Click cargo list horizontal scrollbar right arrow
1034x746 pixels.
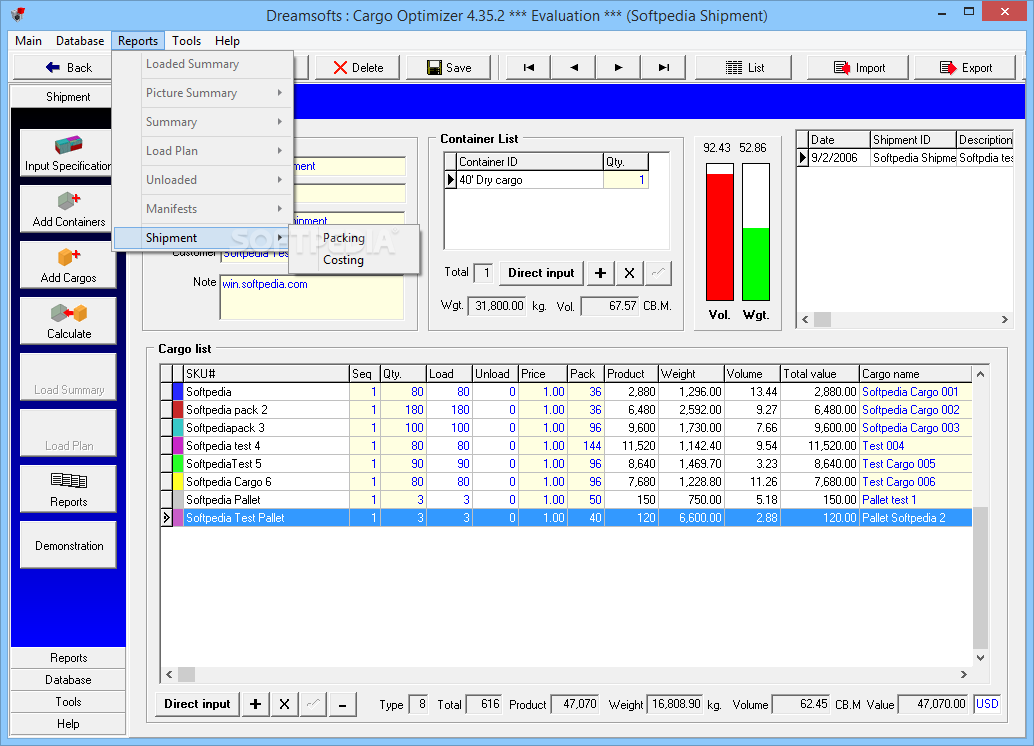point(963,674)
